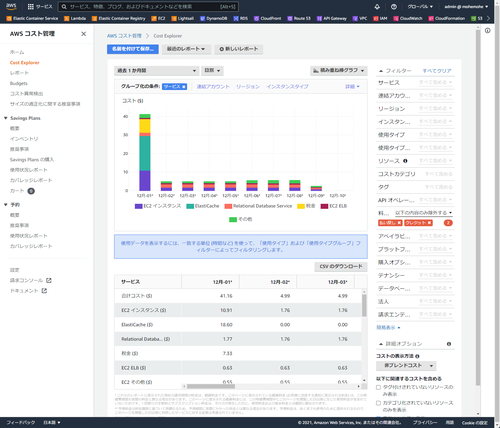The width and height of the screenshot is (500, 428).
Task: Enable タグ付けされていないリソース checkbox
Action: click(x=378, y=387)
